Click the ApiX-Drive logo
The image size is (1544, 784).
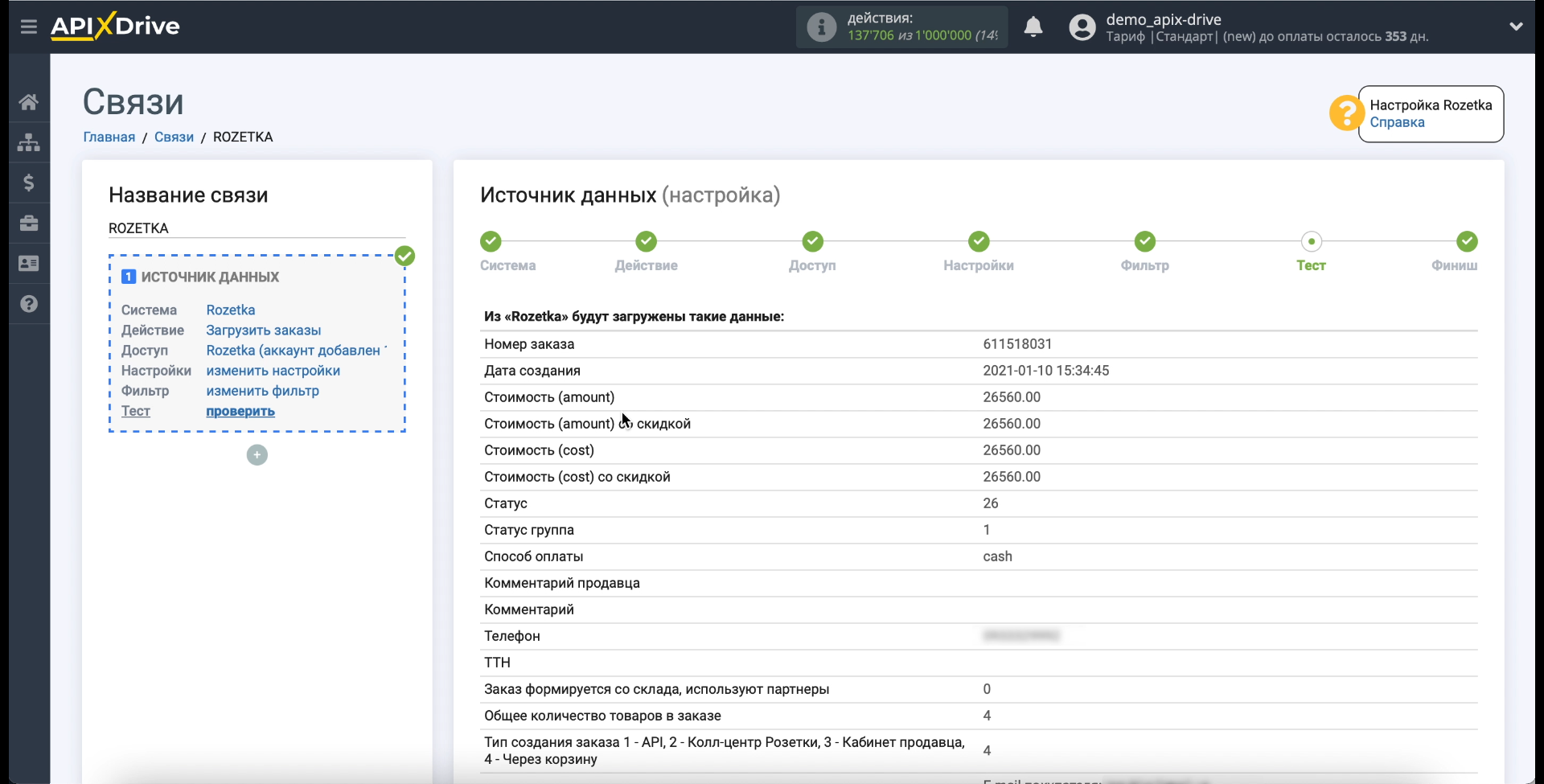click(115, 26)
